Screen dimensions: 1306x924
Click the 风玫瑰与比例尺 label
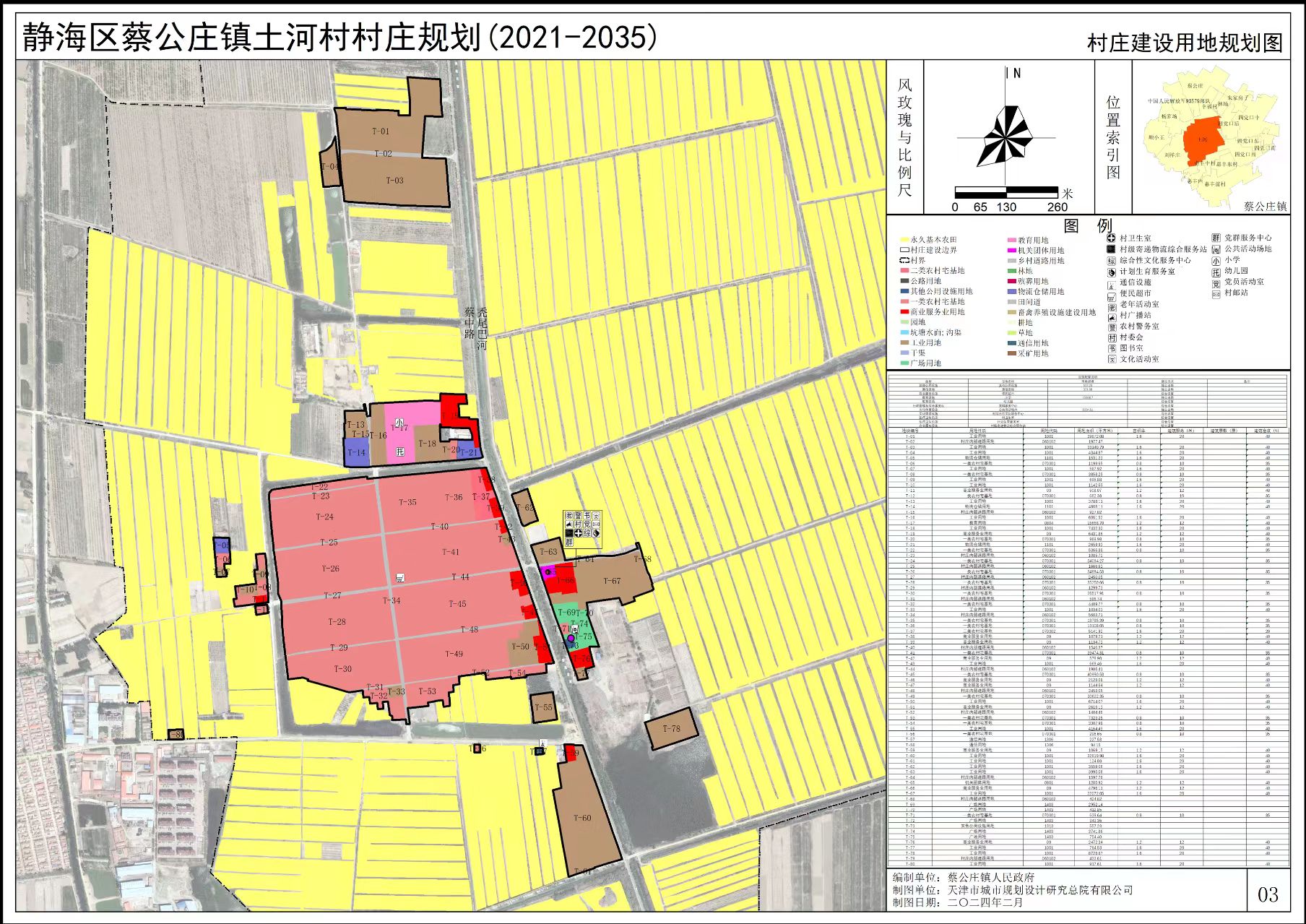click(x=905, y=137)
